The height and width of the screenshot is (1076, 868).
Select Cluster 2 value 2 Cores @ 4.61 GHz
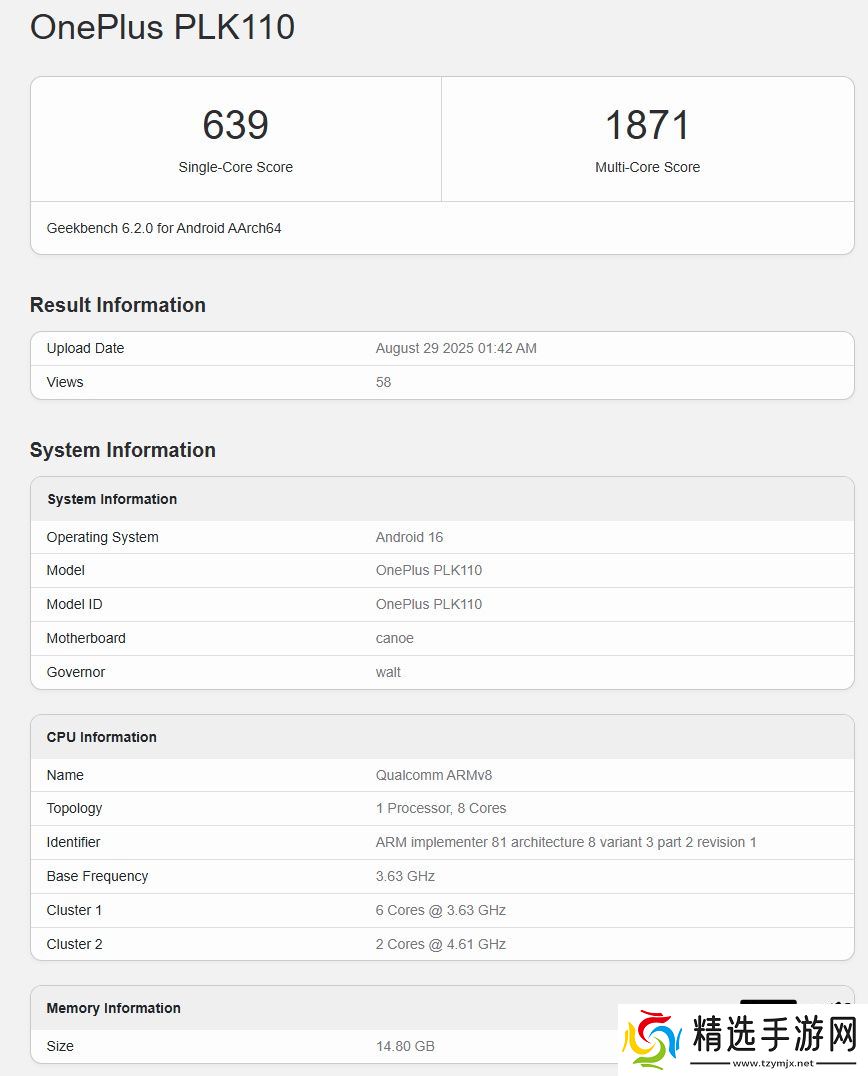440,944
